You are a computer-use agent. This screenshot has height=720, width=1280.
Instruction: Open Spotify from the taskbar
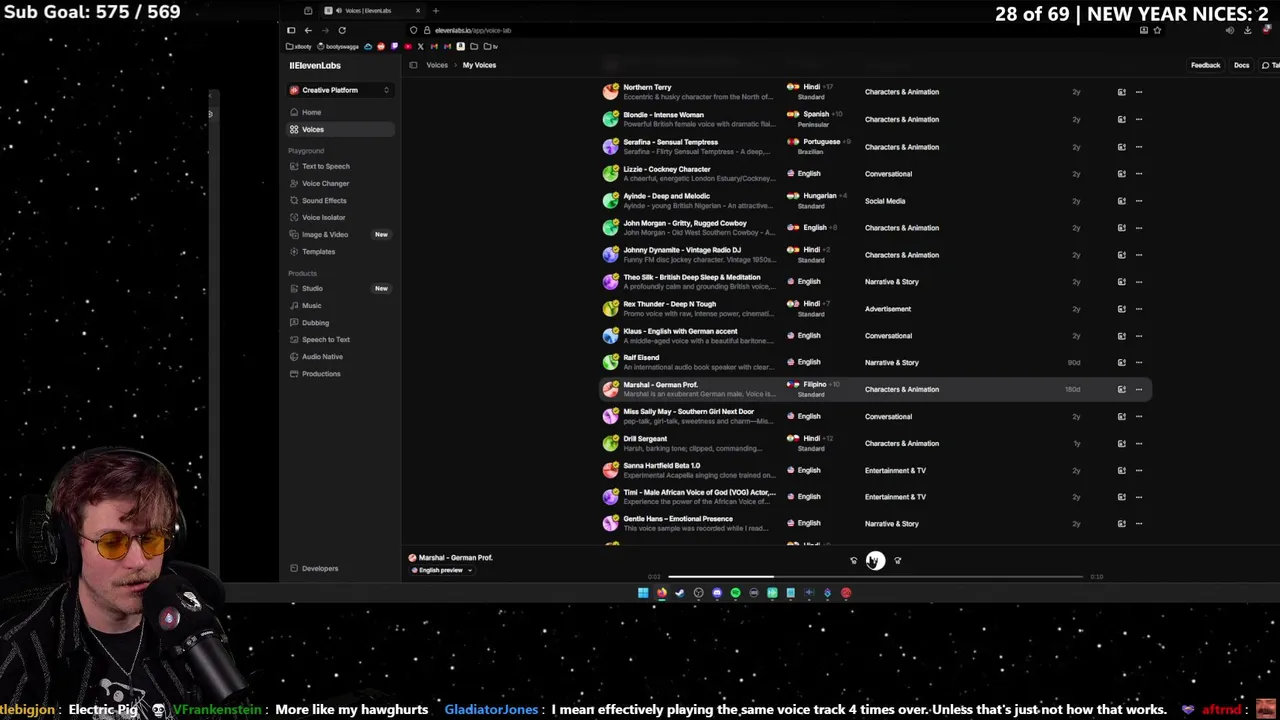[735, 593]
